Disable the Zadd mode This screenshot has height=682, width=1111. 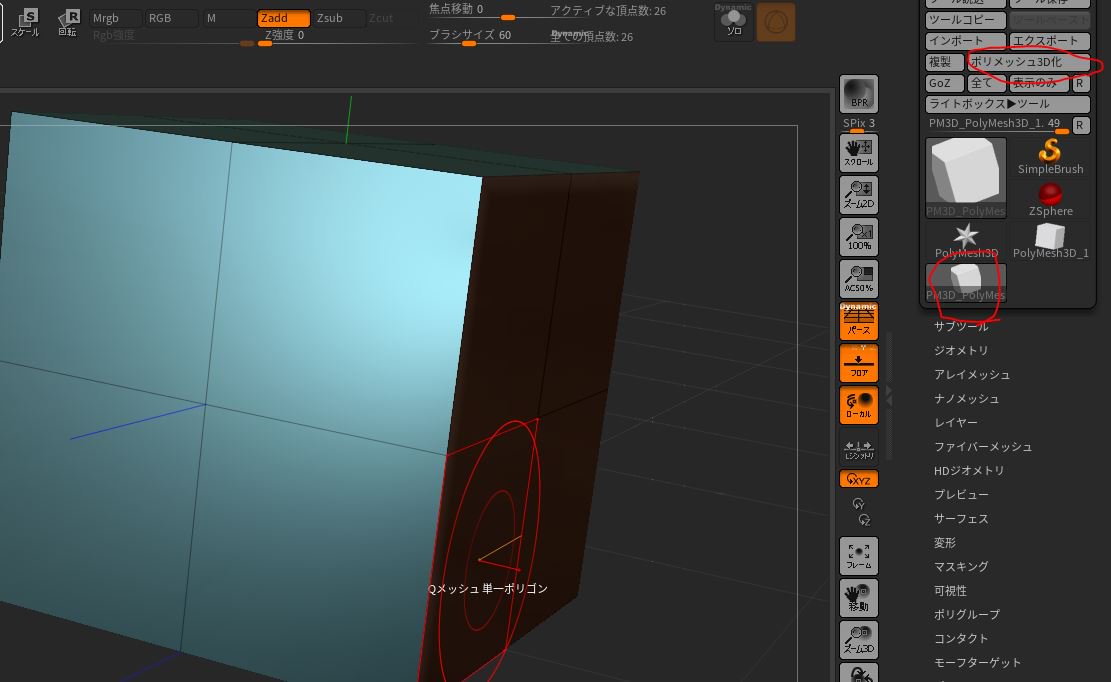point(283,18)
